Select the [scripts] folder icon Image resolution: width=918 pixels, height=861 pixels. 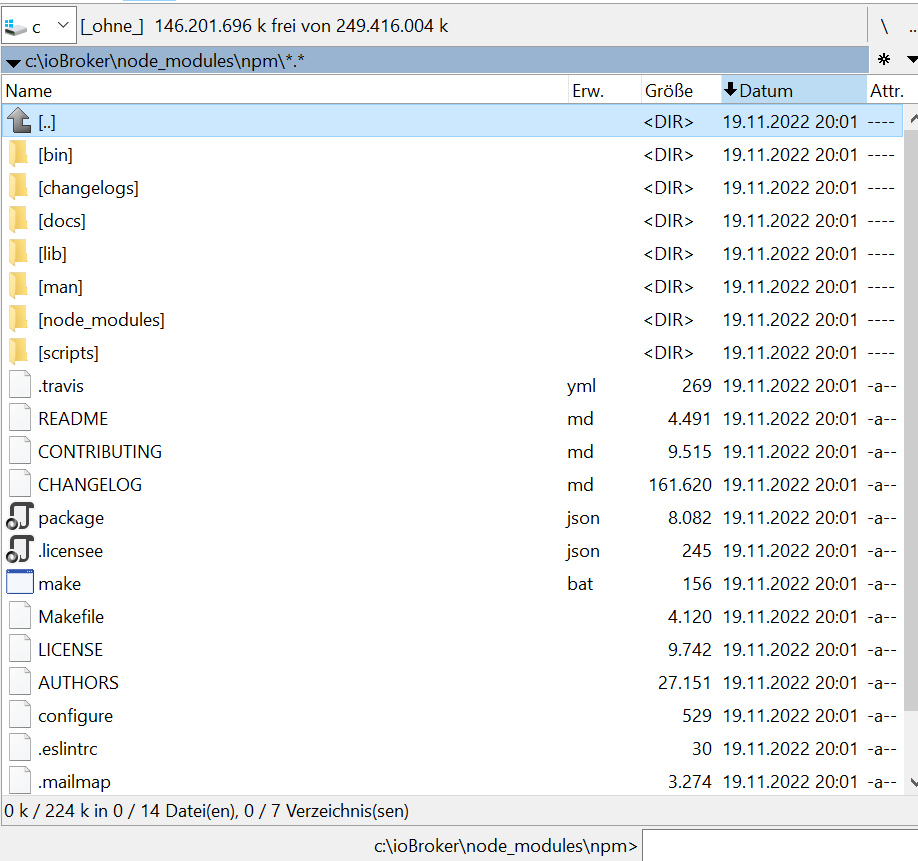pyautogui.click(x=19, y=352)
